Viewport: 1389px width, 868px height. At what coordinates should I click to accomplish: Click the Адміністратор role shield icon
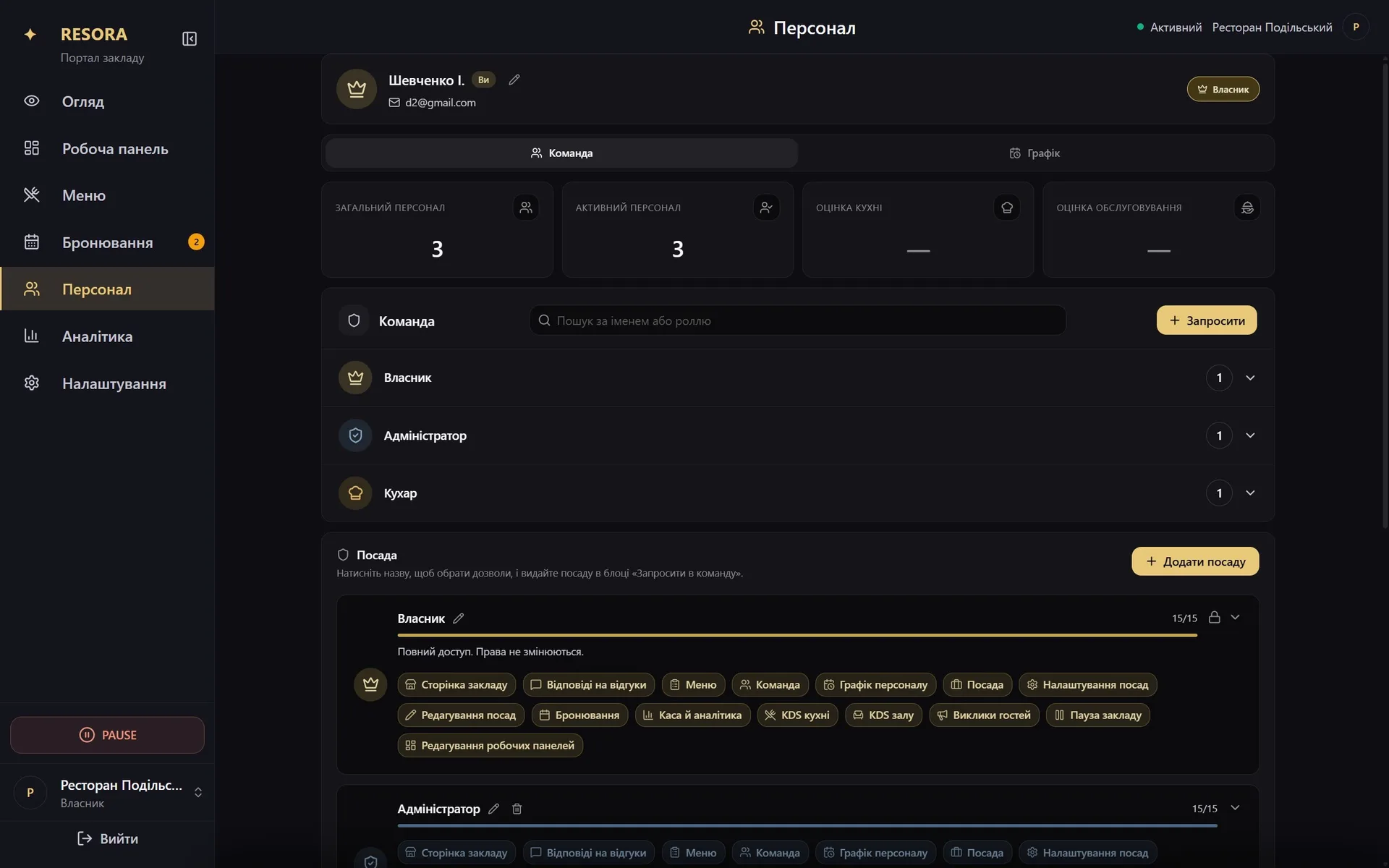pos(355,435)
